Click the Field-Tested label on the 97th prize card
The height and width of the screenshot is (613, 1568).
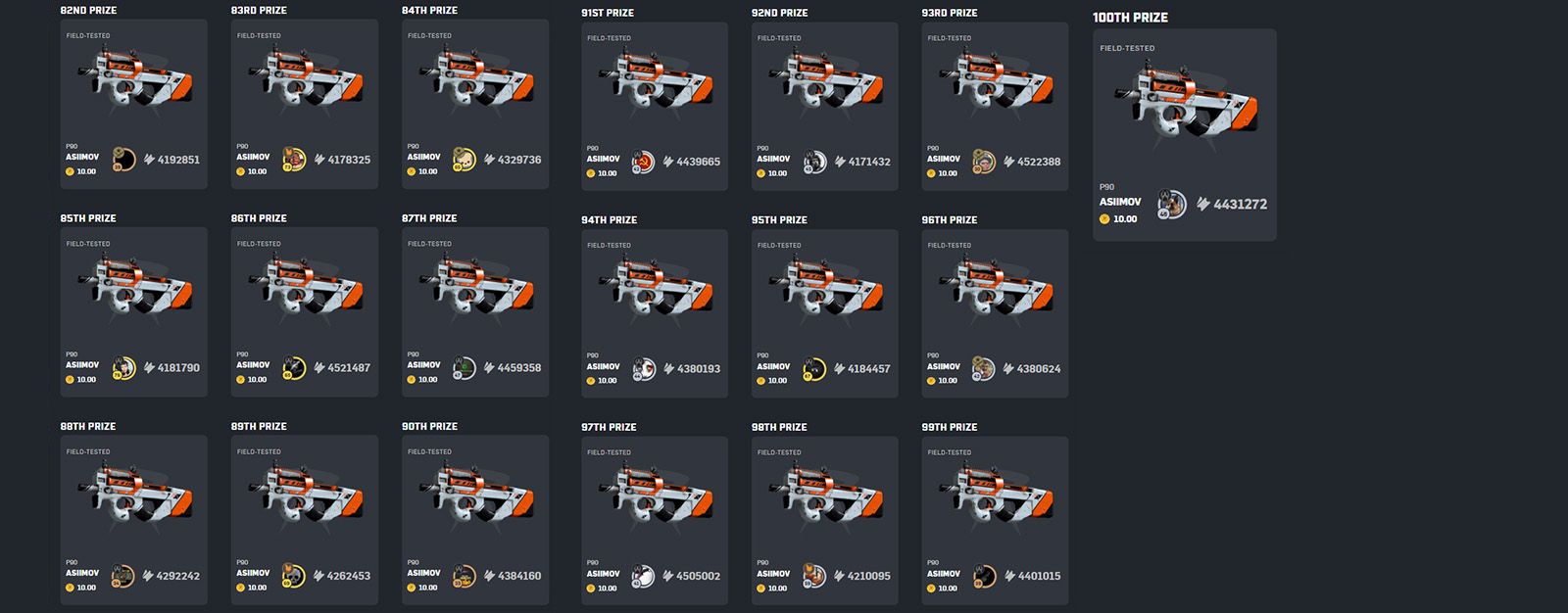[x=609, y=453]
